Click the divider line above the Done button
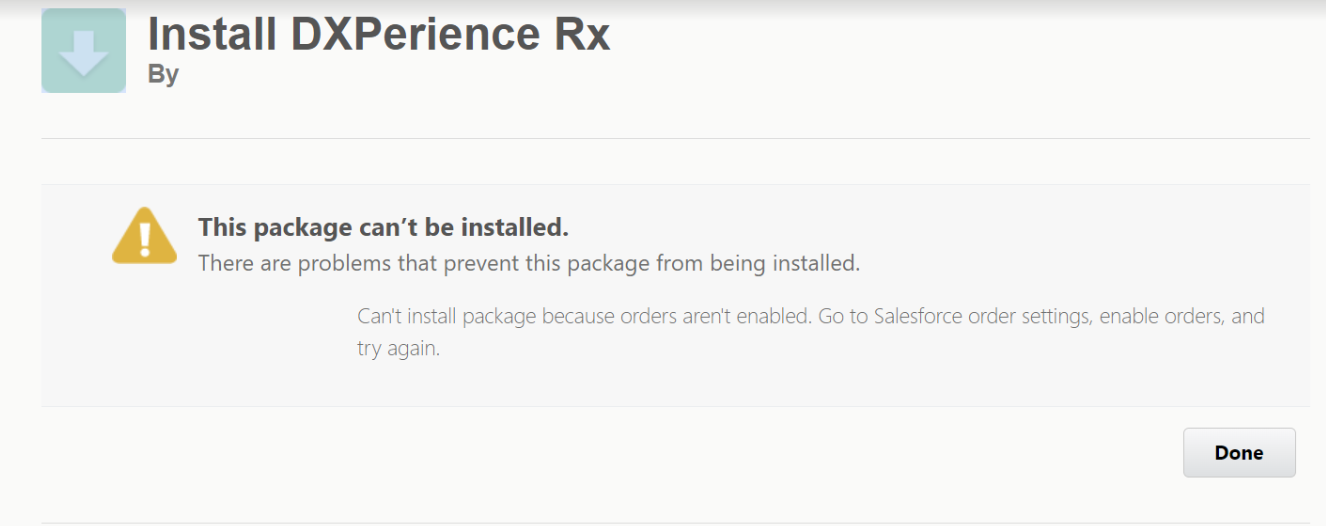 click(675, 406)
